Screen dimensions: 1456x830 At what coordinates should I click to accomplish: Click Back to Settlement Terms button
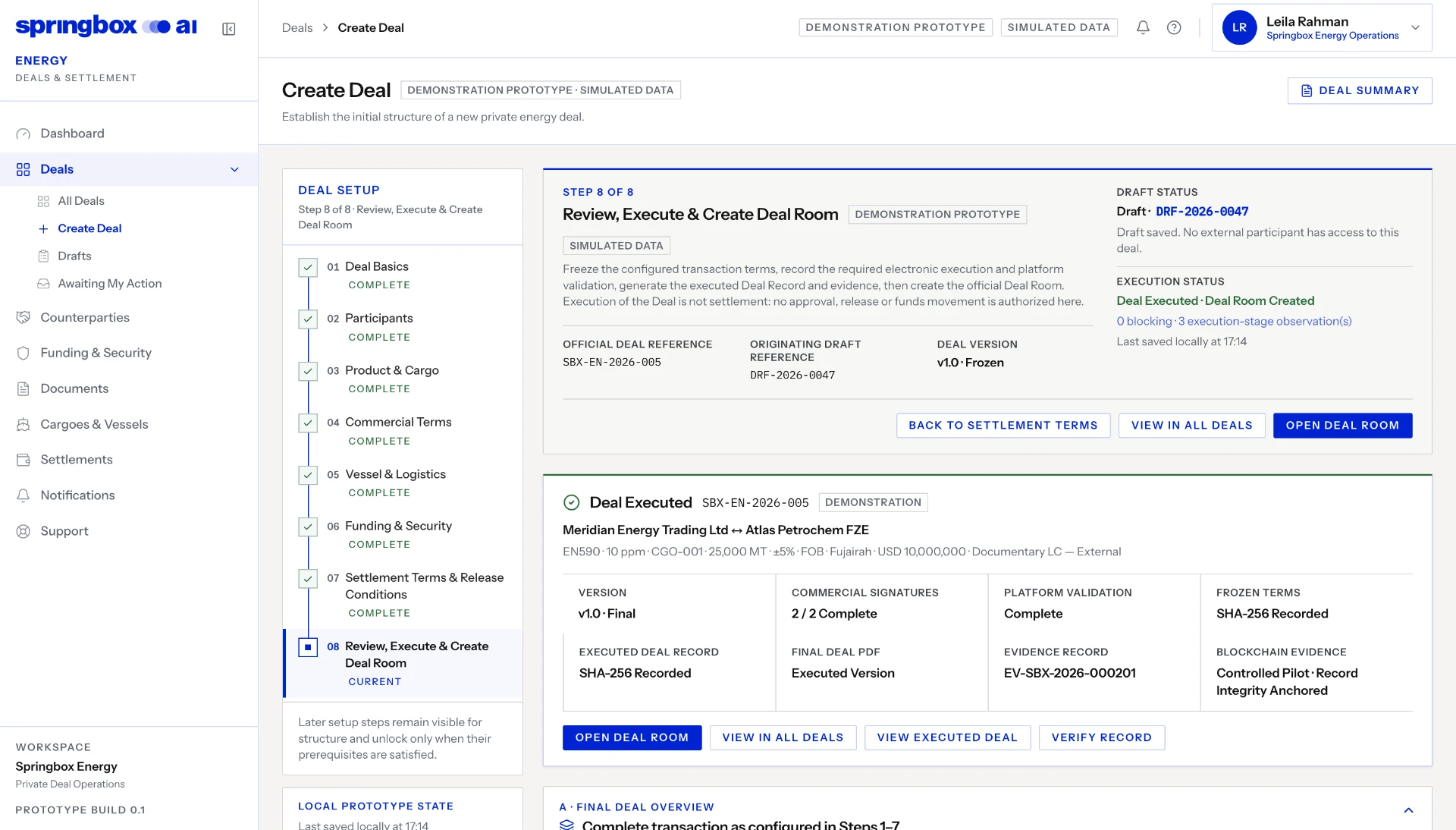(x=1003, y=426)
